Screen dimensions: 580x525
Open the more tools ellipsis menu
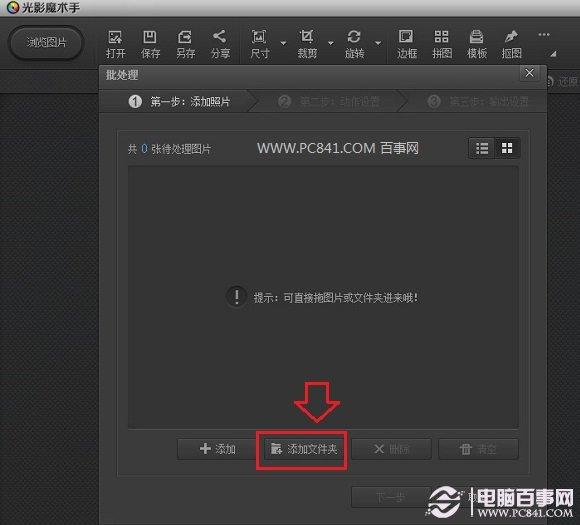tap(544, 35)
